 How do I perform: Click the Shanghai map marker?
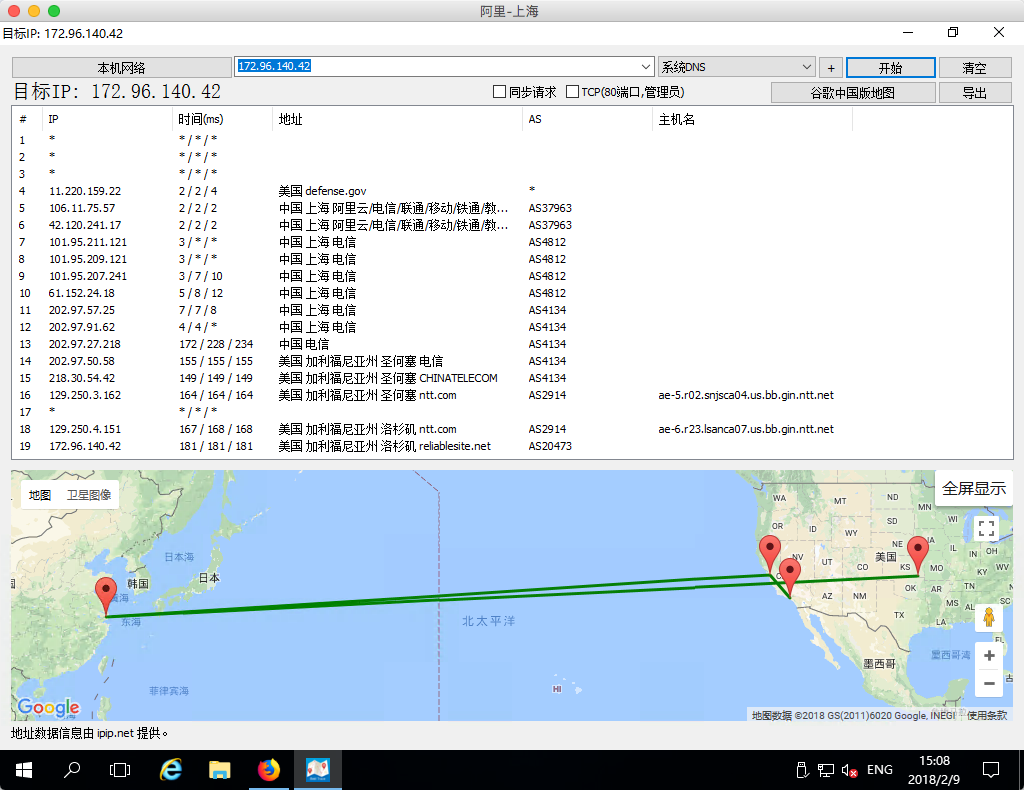pyautogui.click(x=106, y=595)
